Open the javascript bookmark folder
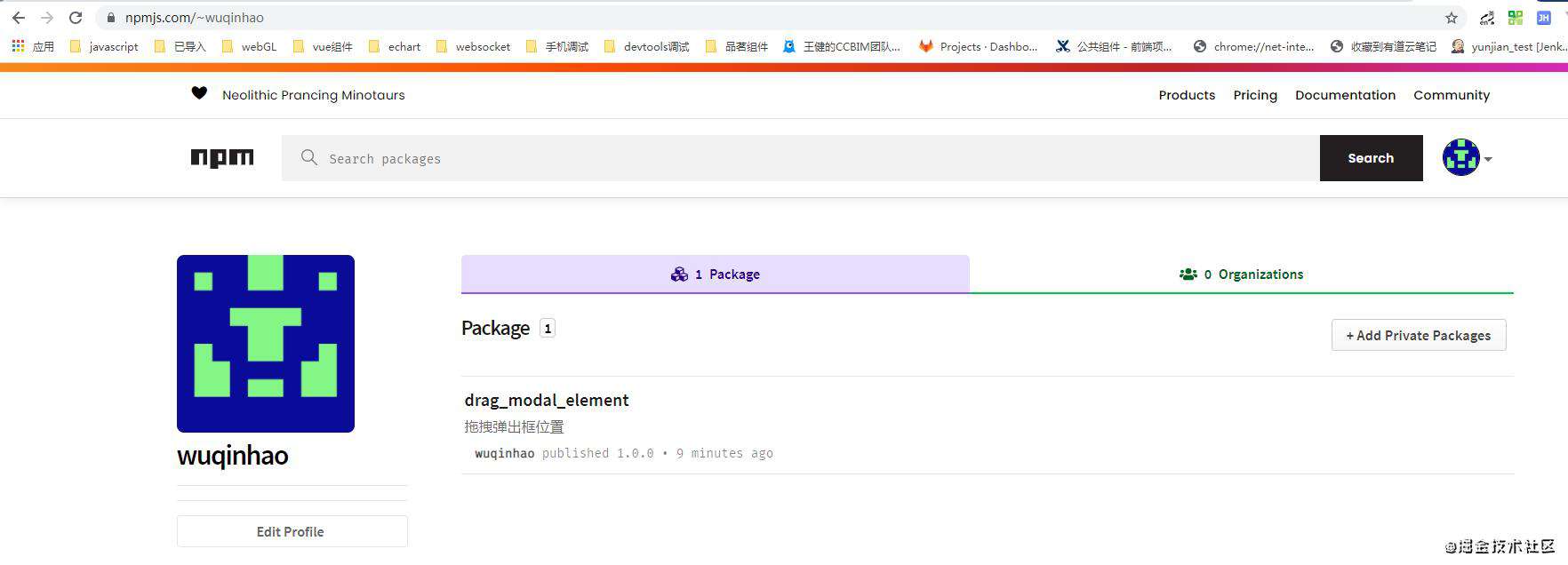This screenshot has width=1568, height=565. [104, 46]
